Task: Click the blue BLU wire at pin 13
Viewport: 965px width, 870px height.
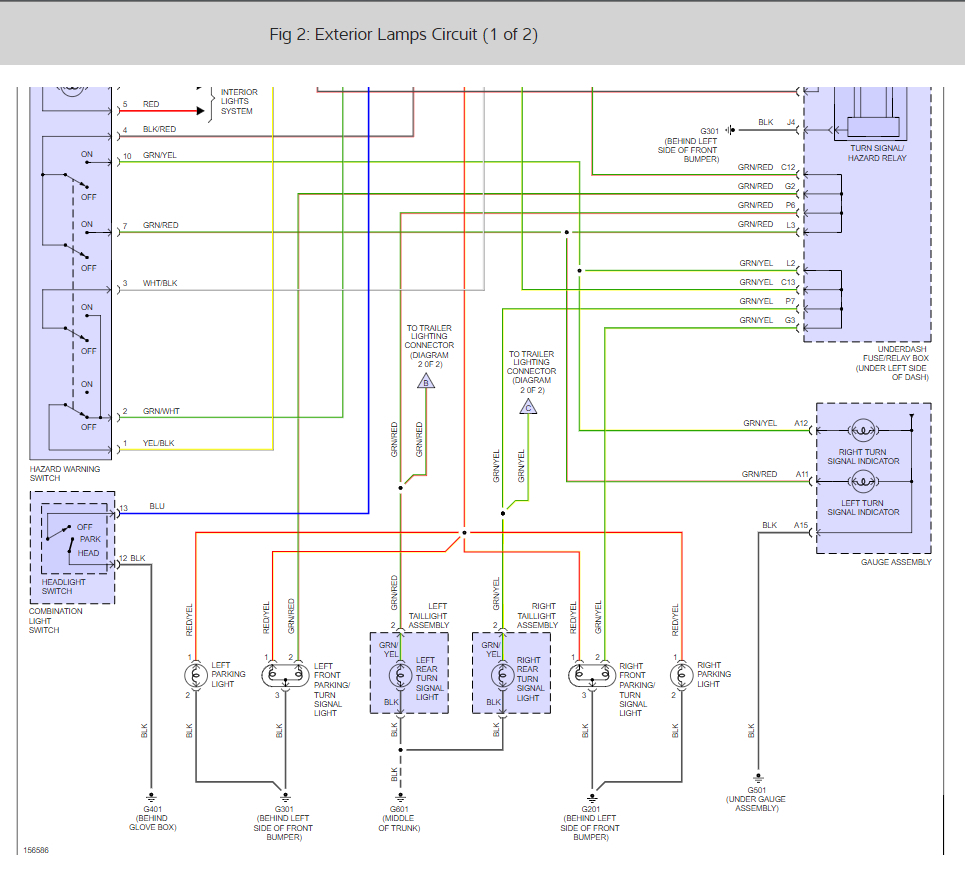Action: pos(243,513)
